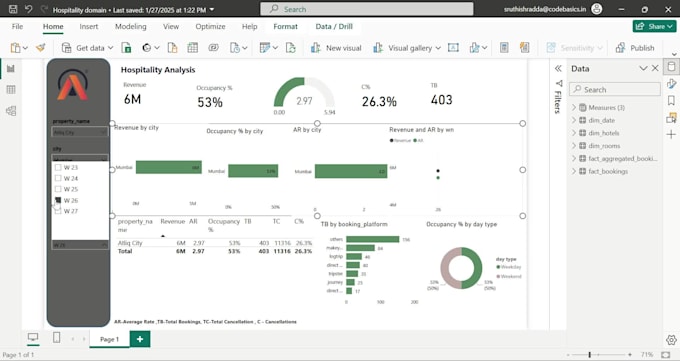Save the report with the floppy disk icon
Image resolution: width=680 pixels, height=361 pixels.
(x=13, y=9)
